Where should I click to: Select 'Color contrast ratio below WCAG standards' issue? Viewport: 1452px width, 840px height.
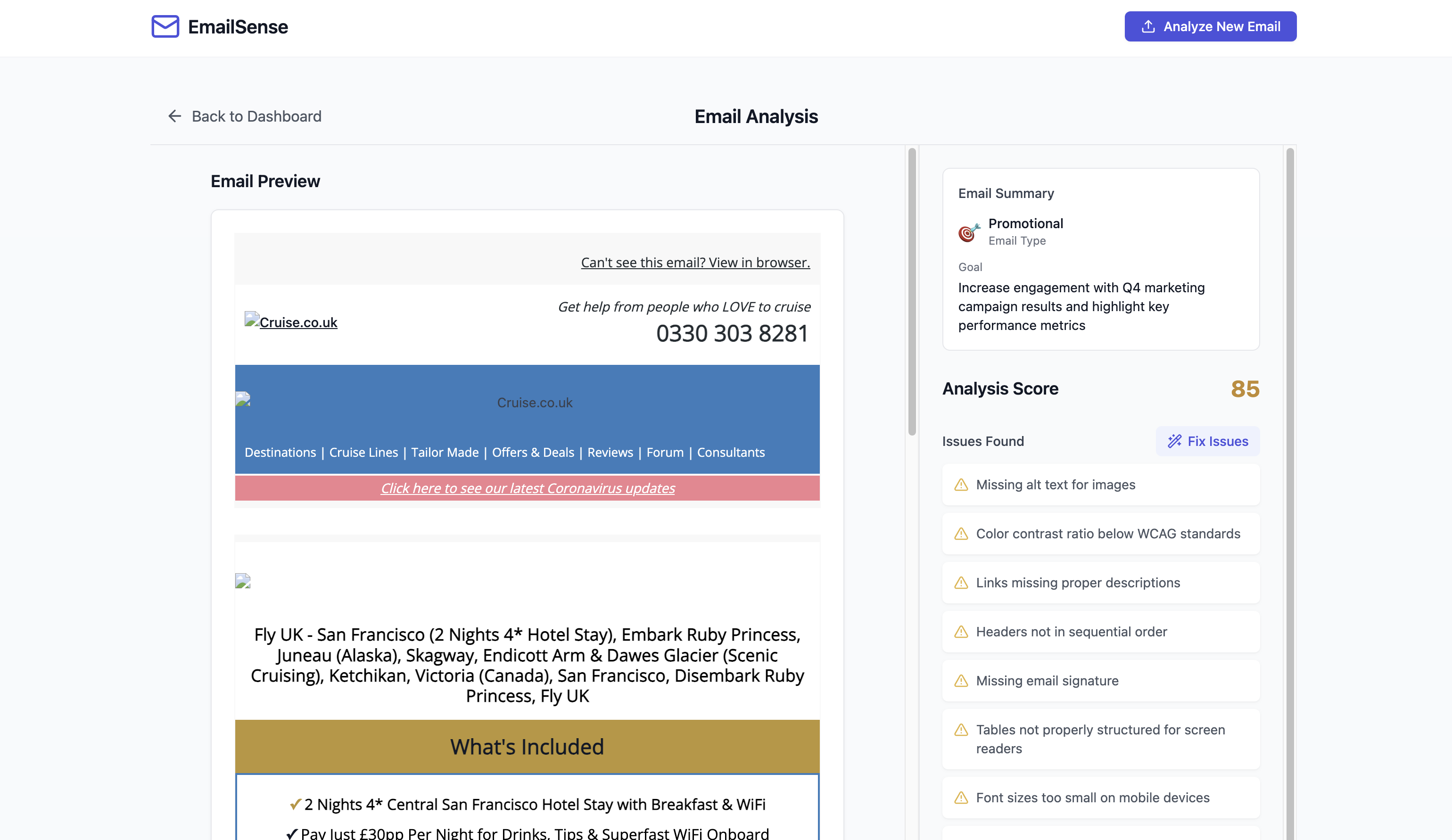point(1100,534)
